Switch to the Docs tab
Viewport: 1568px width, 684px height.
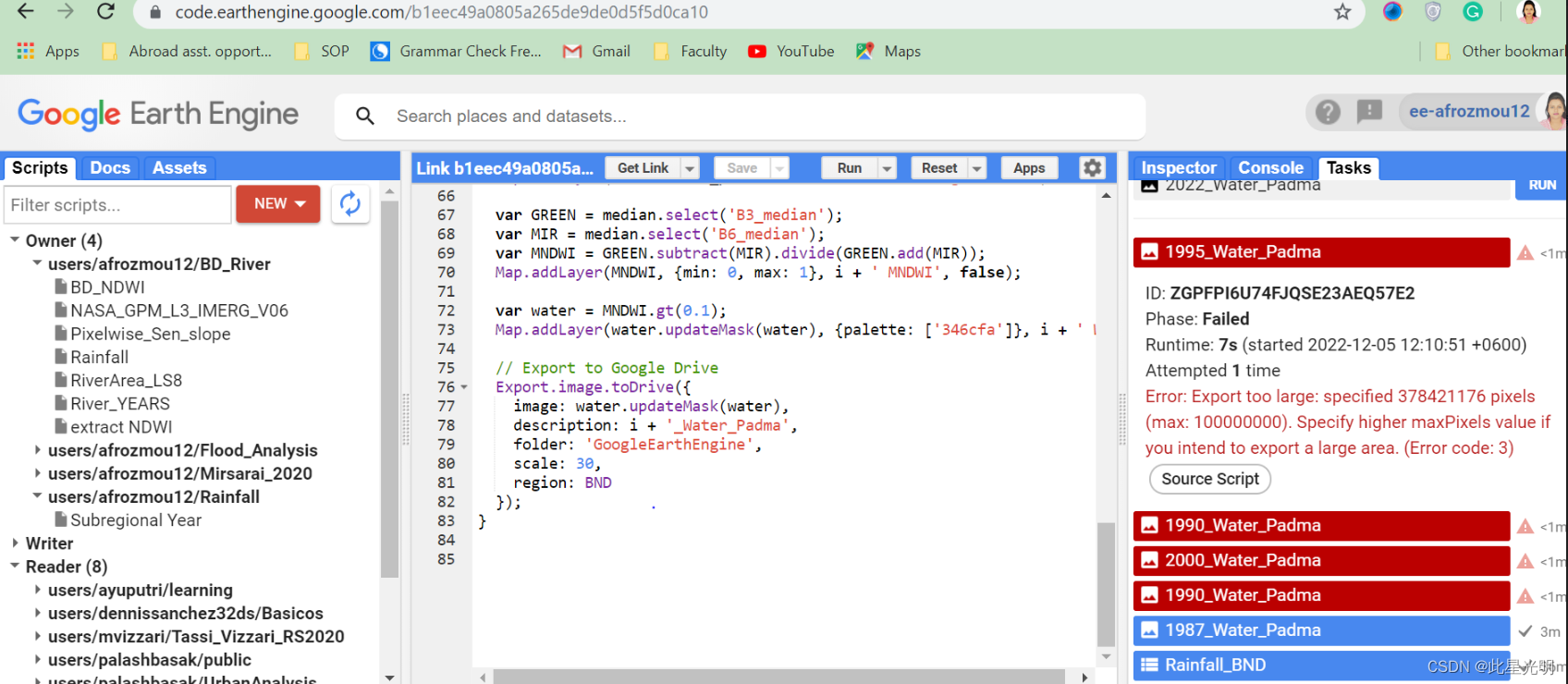[x=110, y=168]
